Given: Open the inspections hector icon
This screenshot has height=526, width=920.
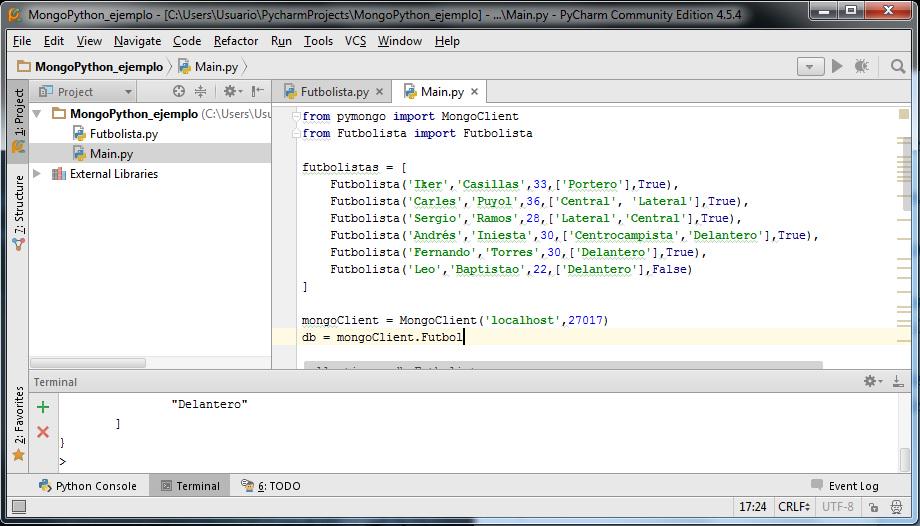Looking at the screenshot, I should click(x=897, y=507).
